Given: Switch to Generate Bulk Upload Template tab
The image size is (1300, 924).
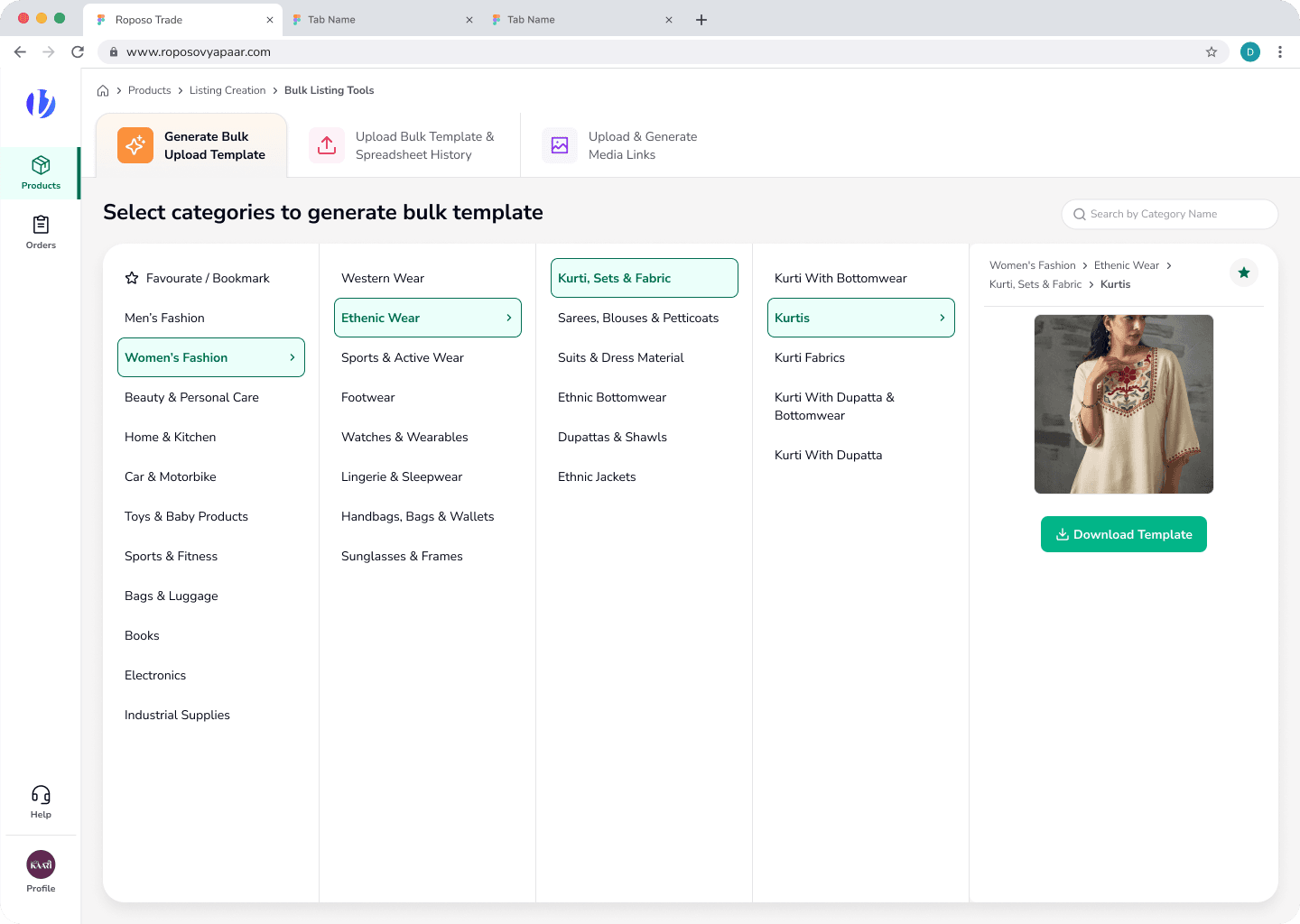Looking at the screenshot, I should coord(191,145).
